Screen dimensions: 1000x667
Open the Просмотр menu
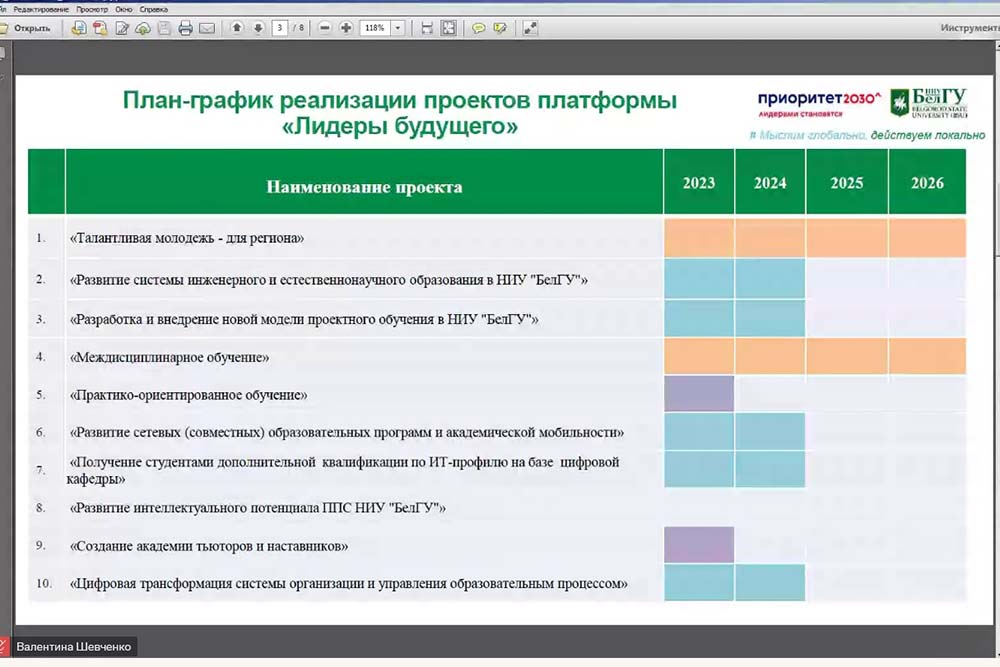(x=91, y=8)
